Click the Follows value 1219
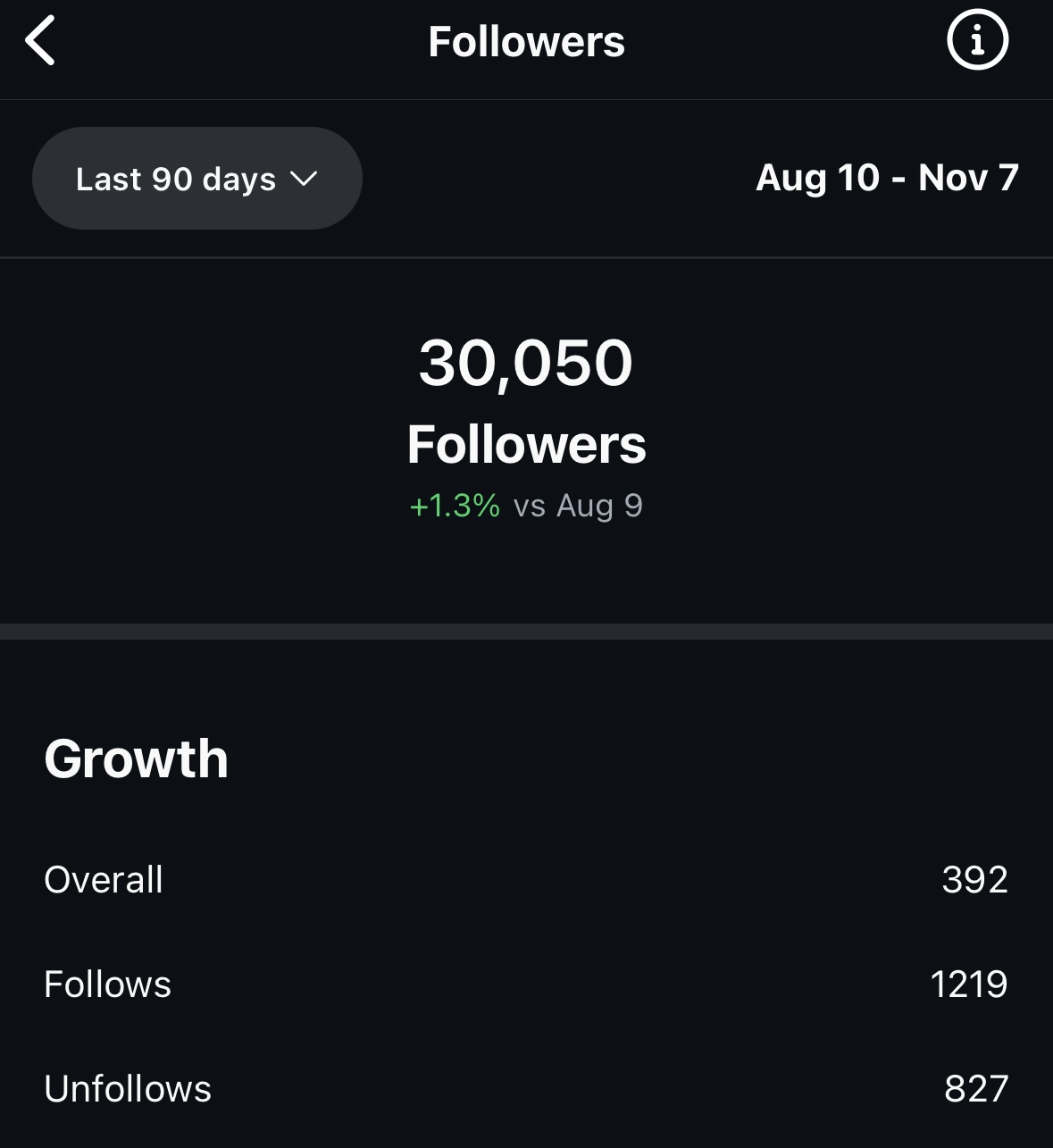The height and width of the screenshot is (1148, 1053). (968, 985)
